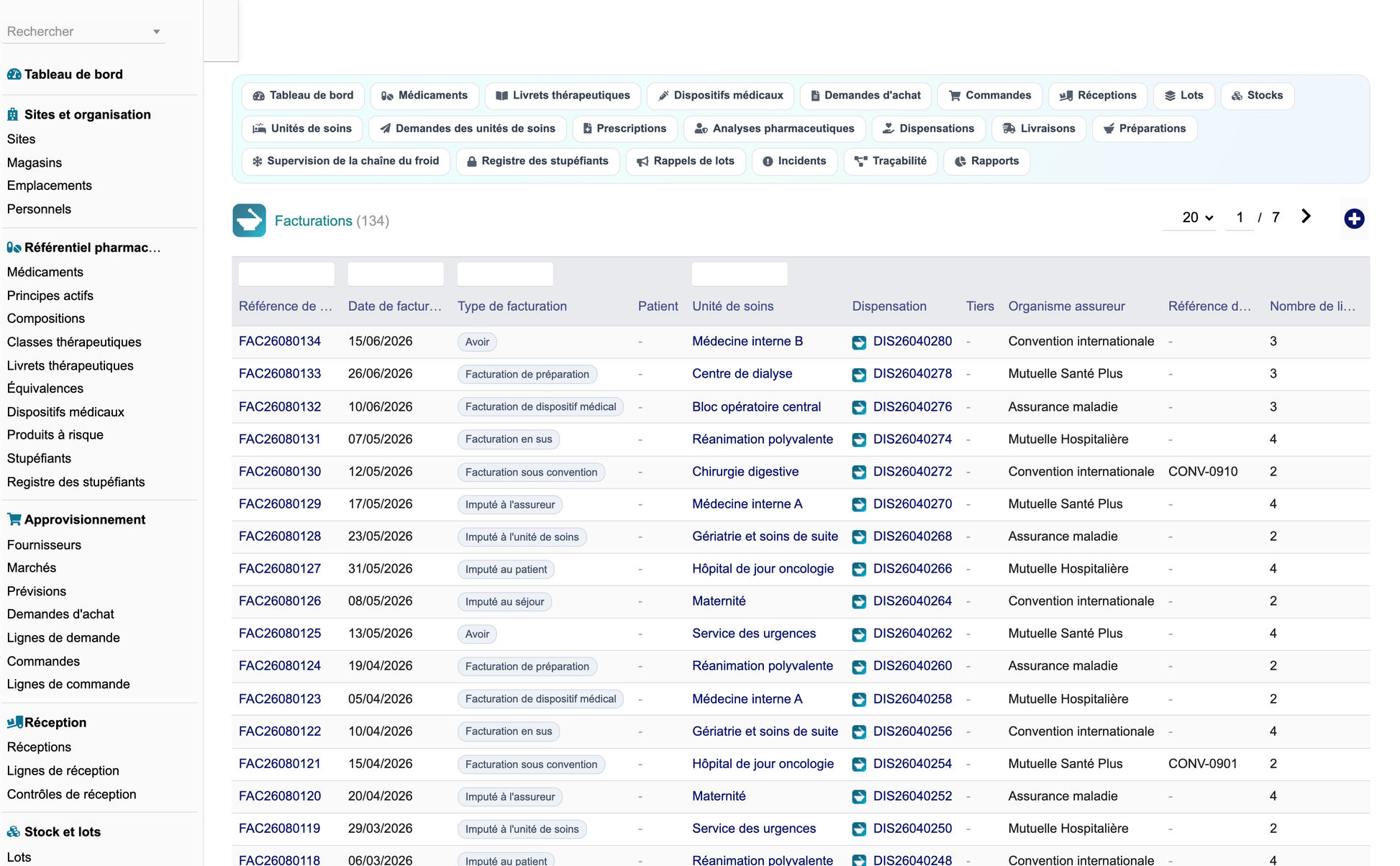
Task: Open dispensation DIS26040256 link
Action: click(912, 731)
